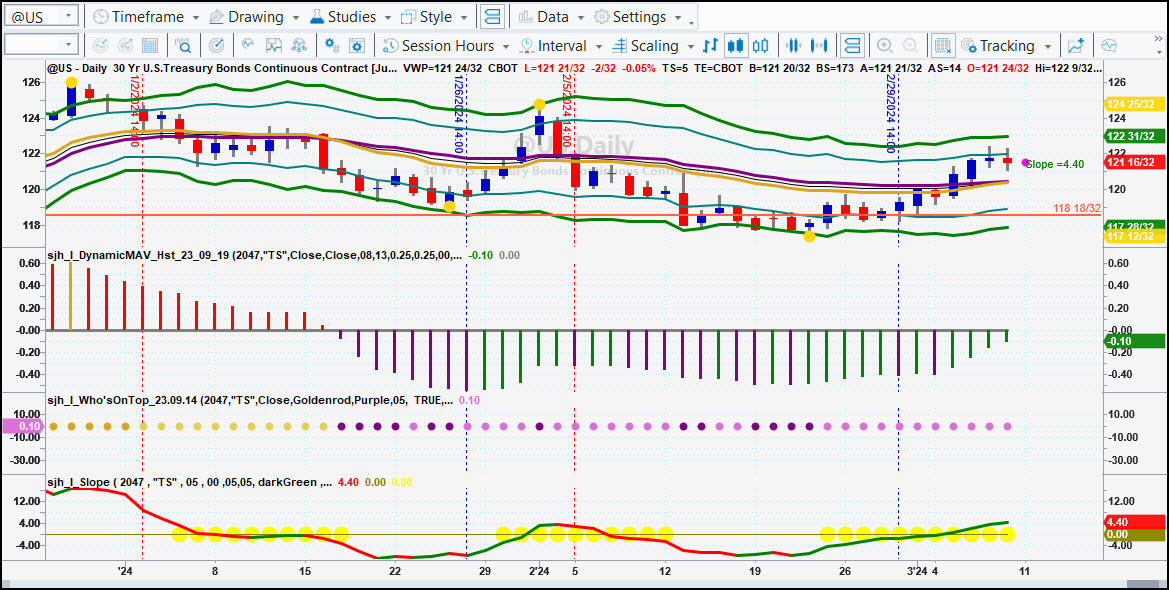Click the framed line chart icon
1169x590 pixels.
coord(274,45)
